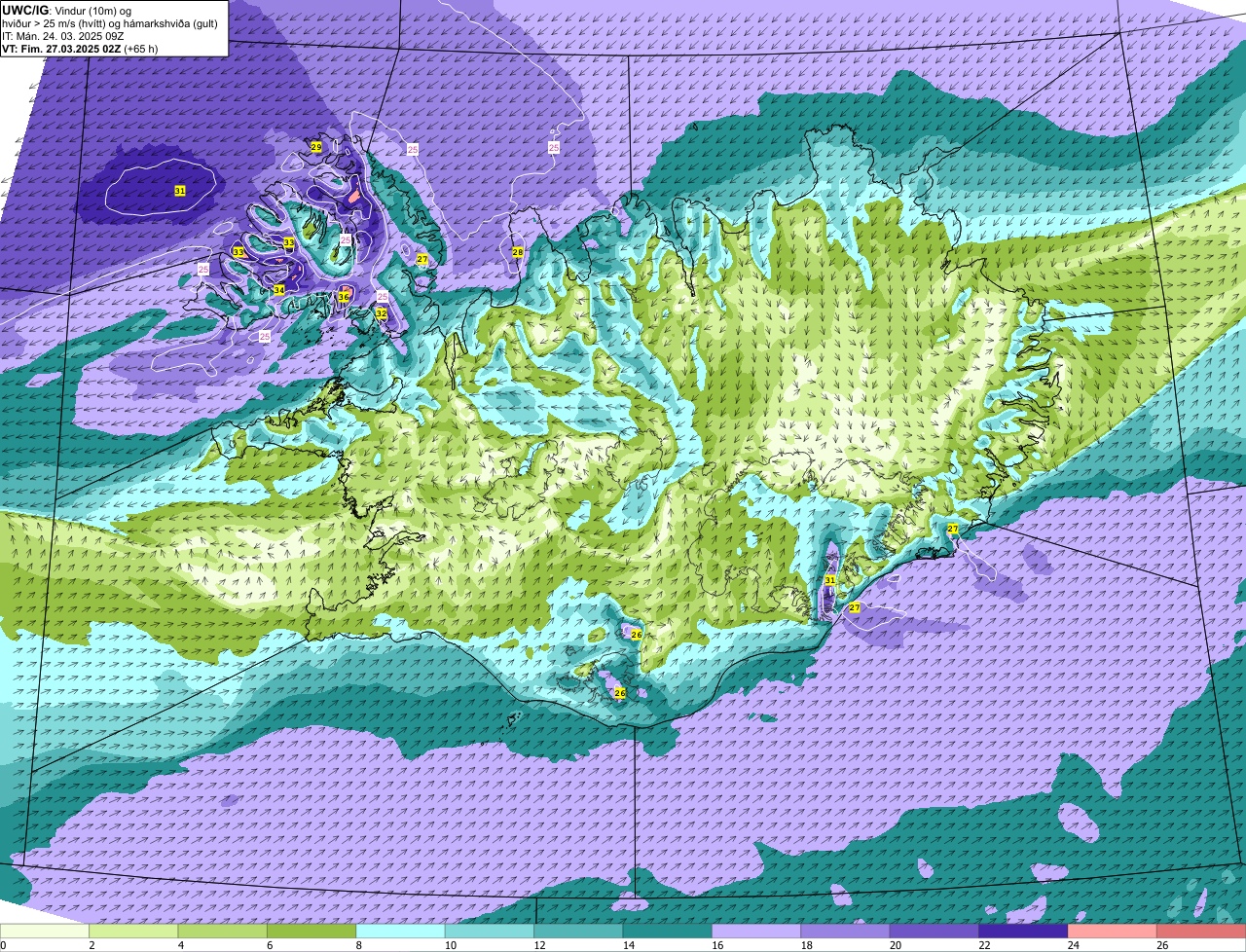
Task: Click the palest cream legend swatch between 0 and 2
Action: click(x=45, y=932)
